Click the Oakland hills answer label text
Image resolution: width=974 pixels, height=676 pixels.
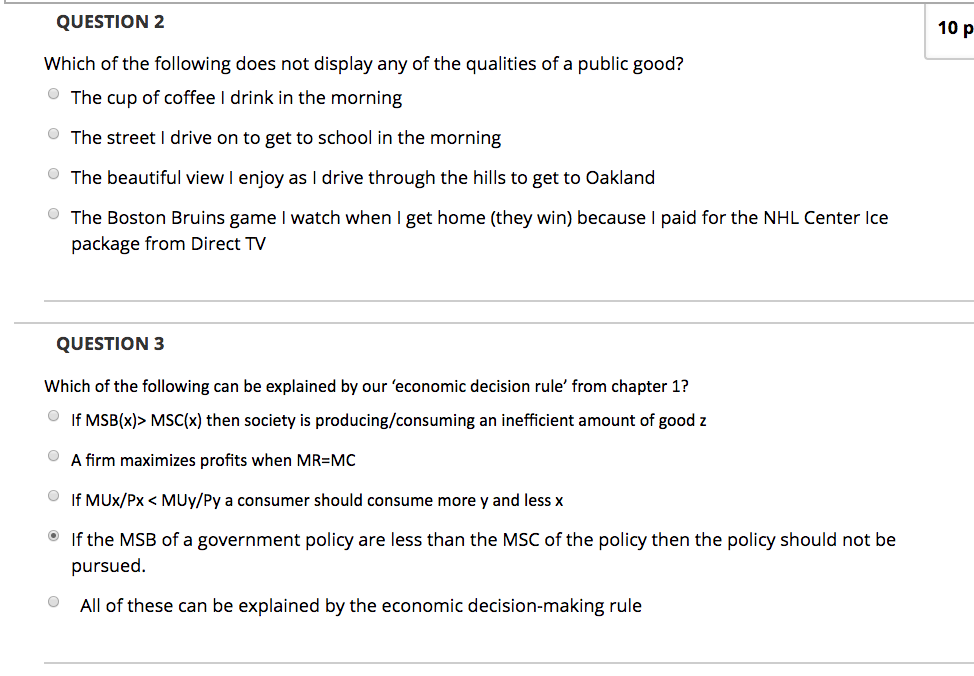tap(362, 177)
